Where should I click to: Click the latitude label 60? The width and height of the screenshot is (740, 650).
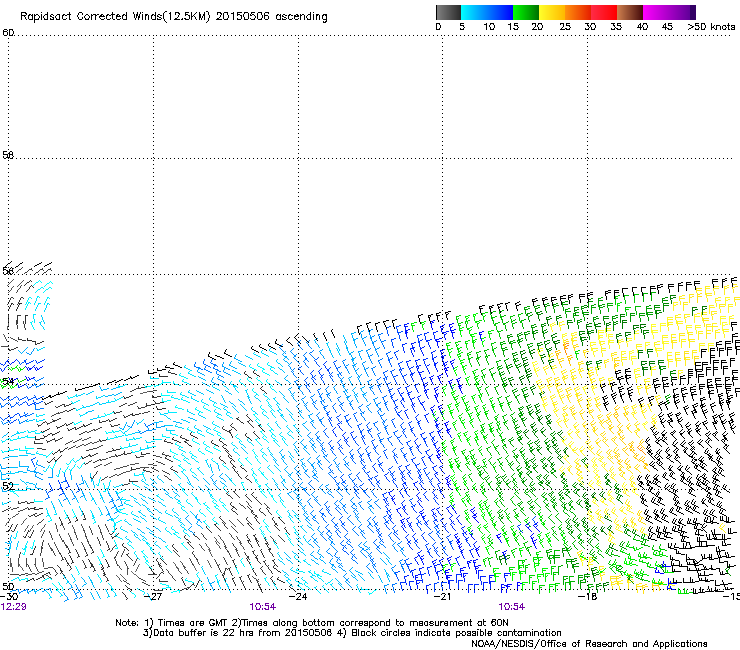(x=8, y=33)
